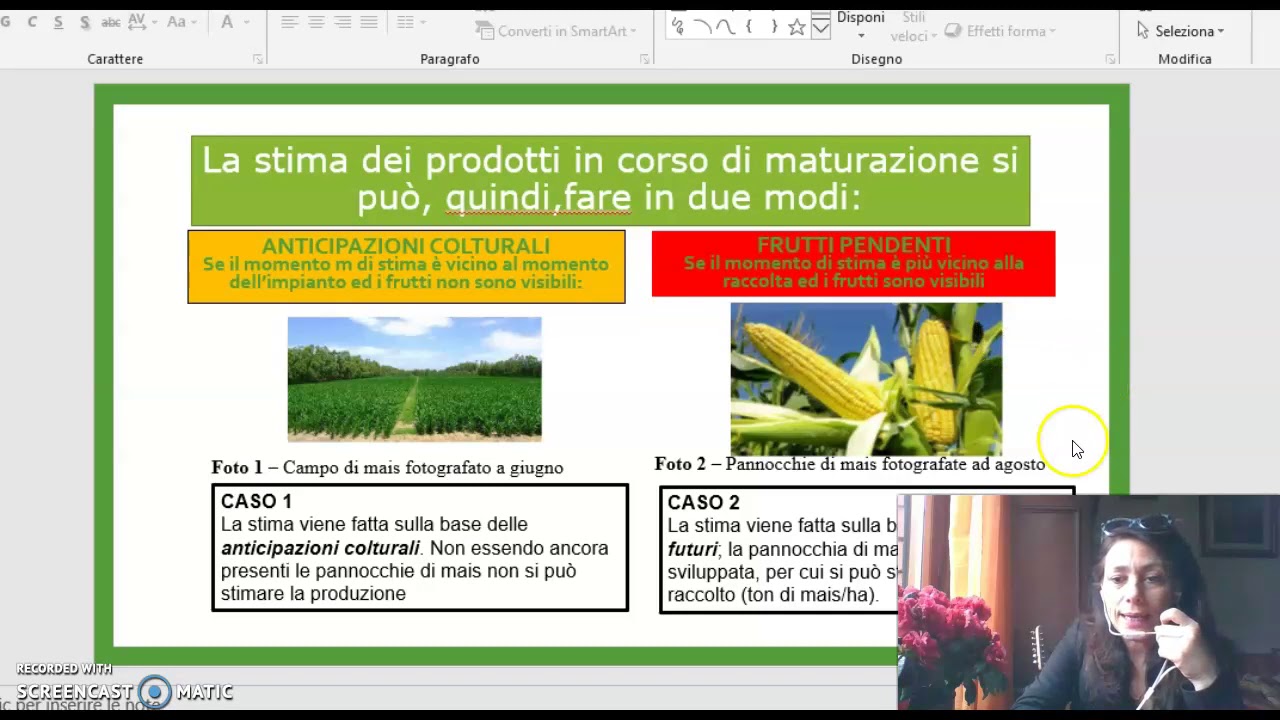Click the Foto 2 caption text
Viewport: 1280px width, 720px height.
tap(849, 464)
